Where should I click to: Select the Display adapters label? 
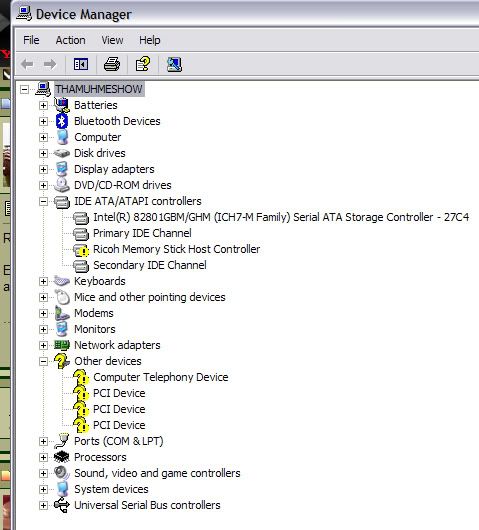pyautogui.click(x=114, y=169)
